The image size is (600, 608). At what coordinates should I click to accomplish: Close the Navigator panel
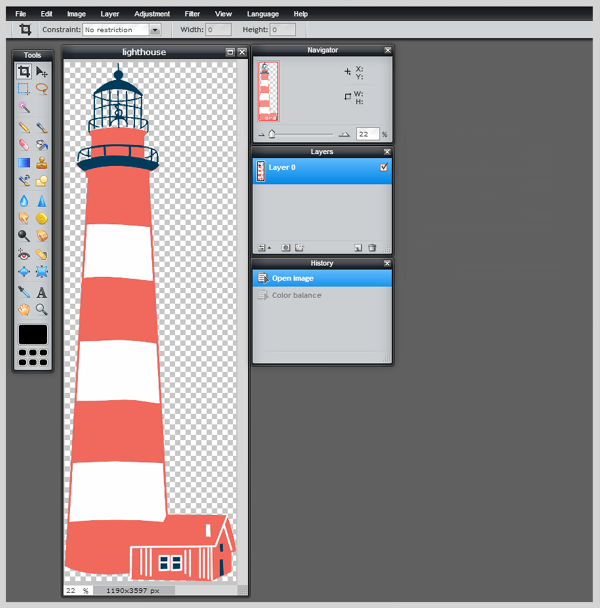[x=387, y=50]
